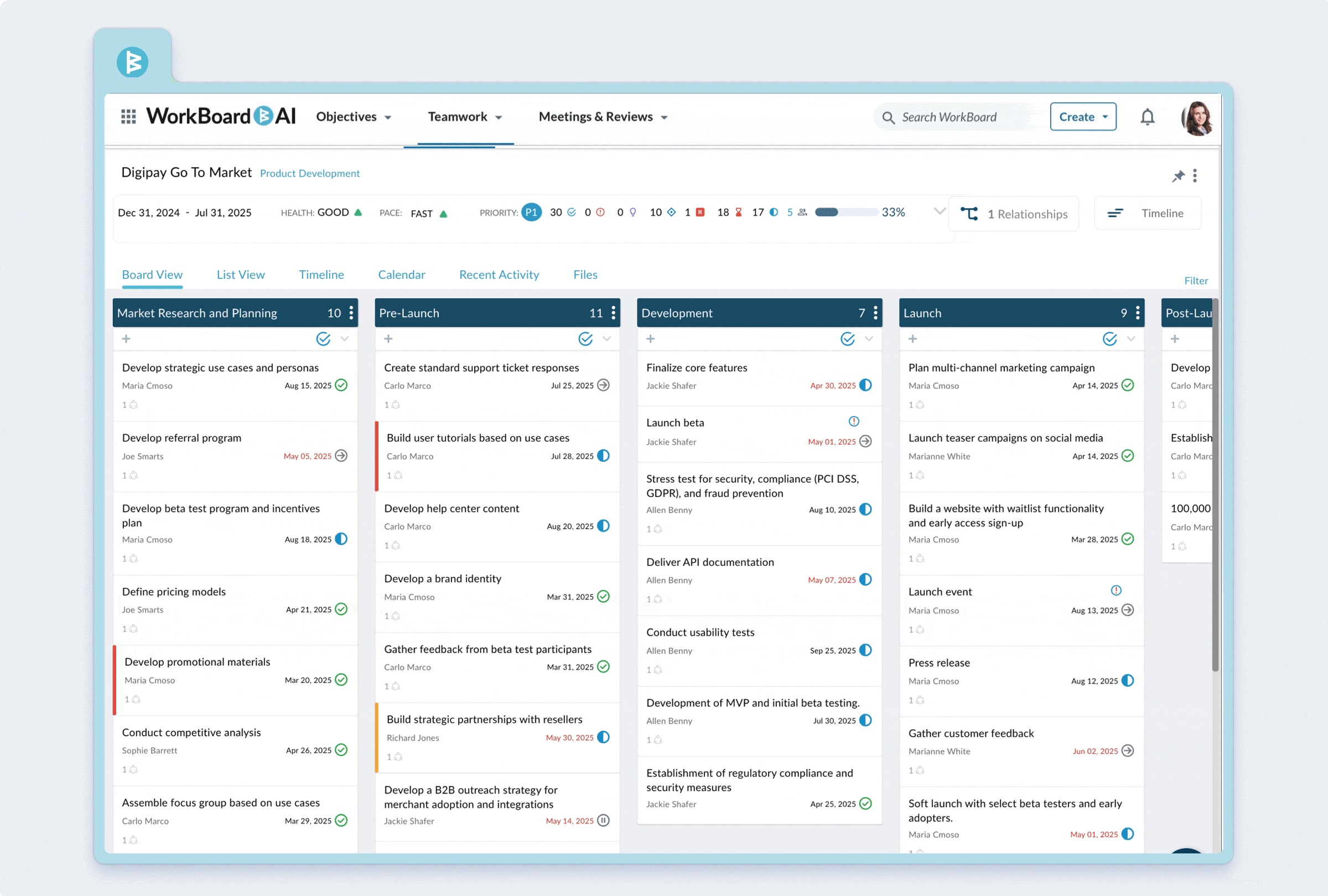Open Market Research and Planning column menu
1328x896 pixels.
[x=351, y=313]
